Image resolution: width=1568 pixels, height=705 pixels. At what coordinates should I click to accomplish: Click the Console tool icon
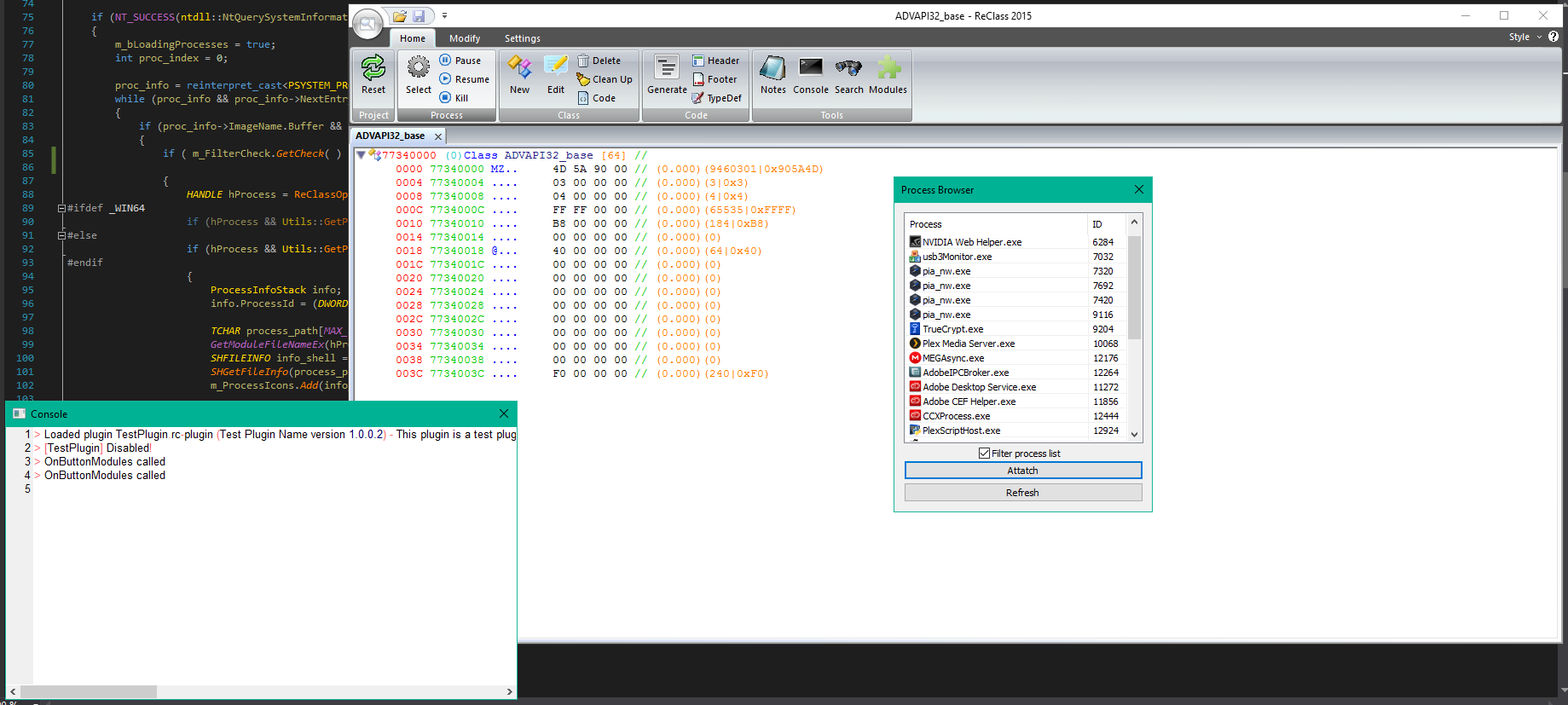click(811, 68)
